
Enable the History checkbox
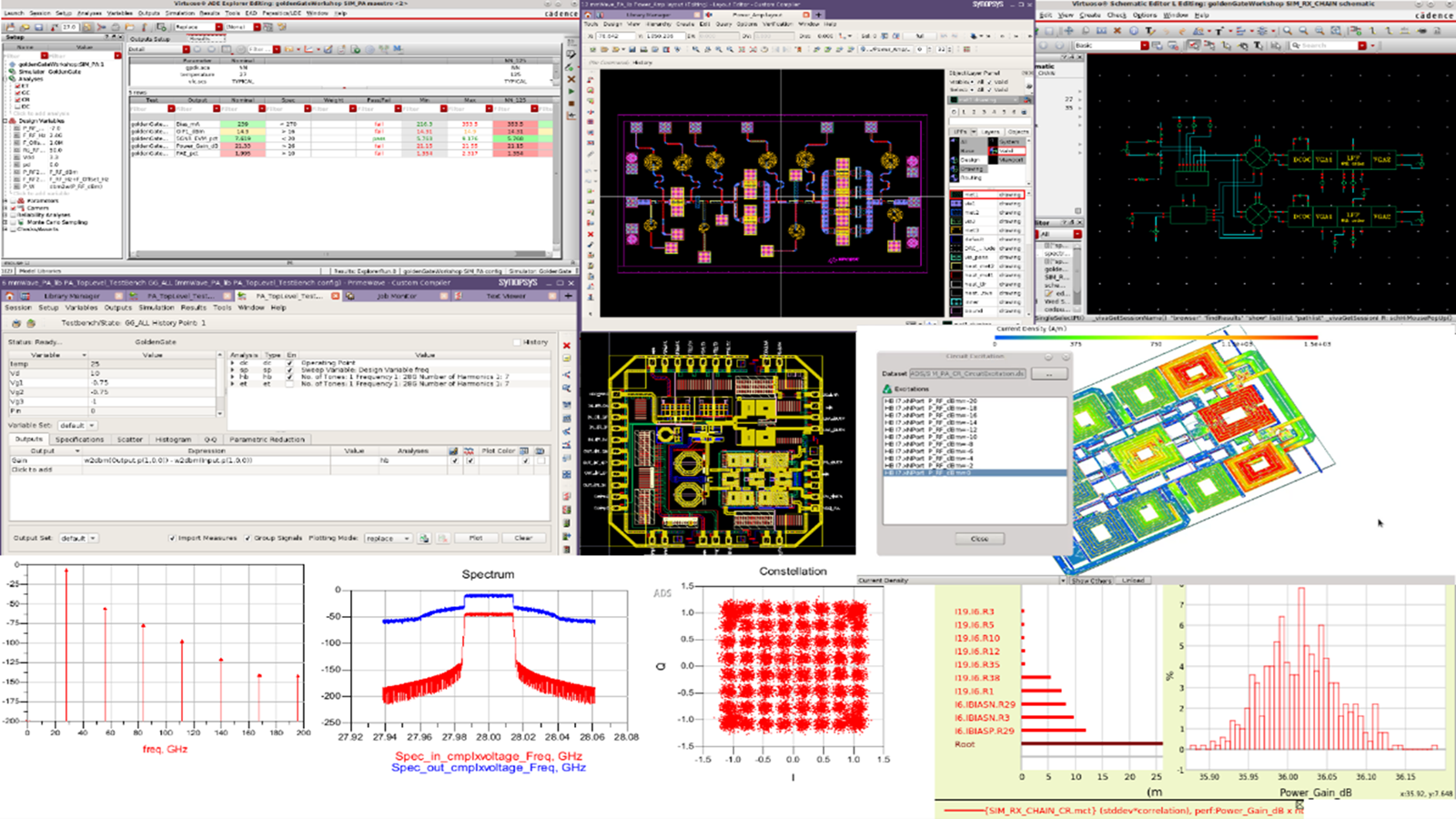pyautogui.click(x=517, y=342)
